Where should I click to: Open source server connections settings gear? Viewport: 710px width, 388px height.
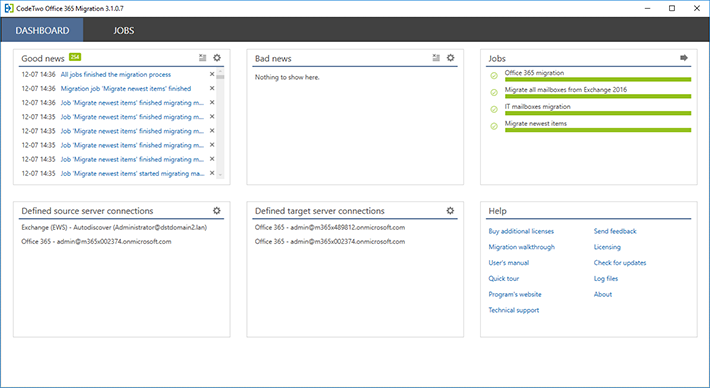(x=217, y=211)
